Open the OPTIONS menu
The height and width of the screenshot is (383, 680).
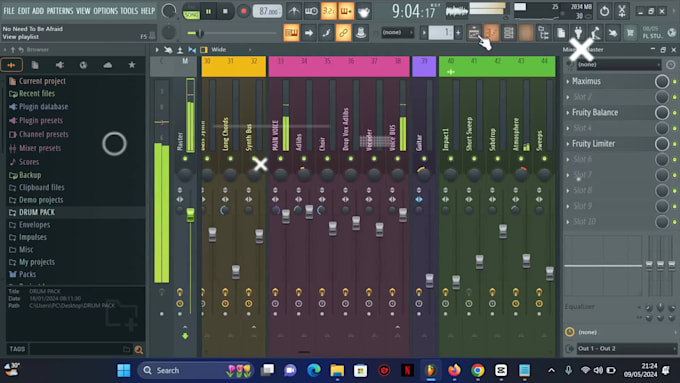[105, 11]
